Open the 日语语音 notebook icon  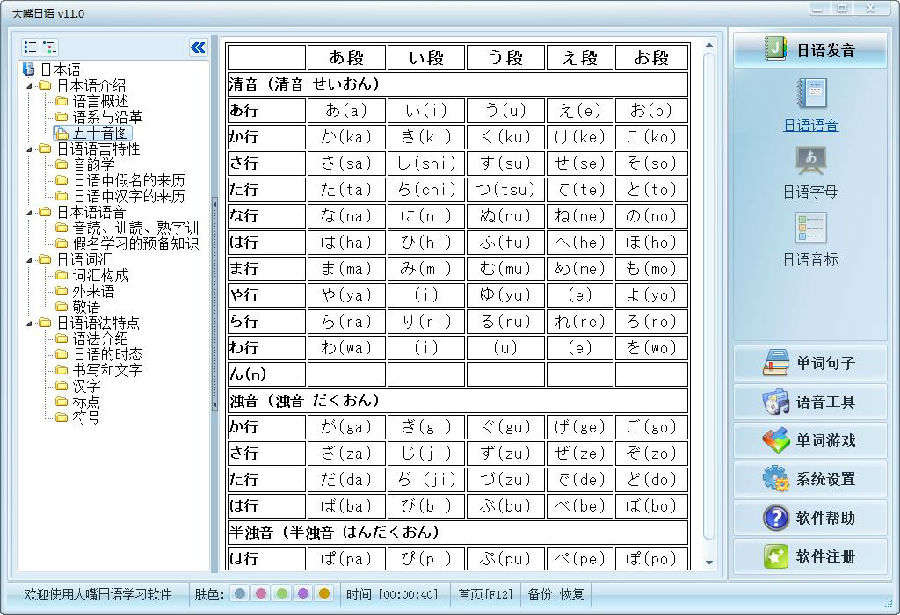point(810,94)
